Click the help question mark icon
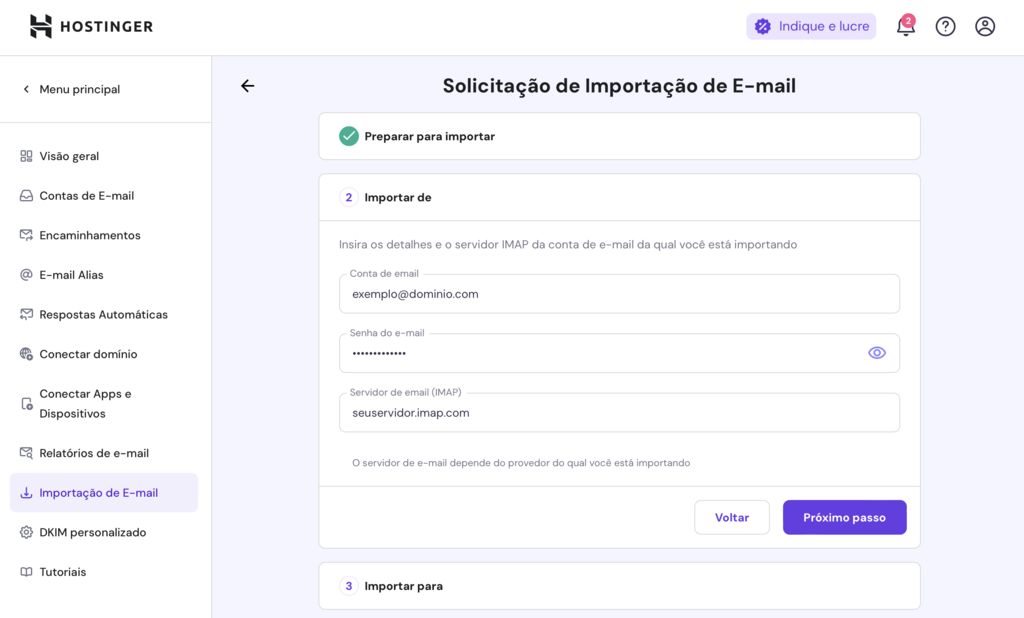 click(x=945, y=26)
